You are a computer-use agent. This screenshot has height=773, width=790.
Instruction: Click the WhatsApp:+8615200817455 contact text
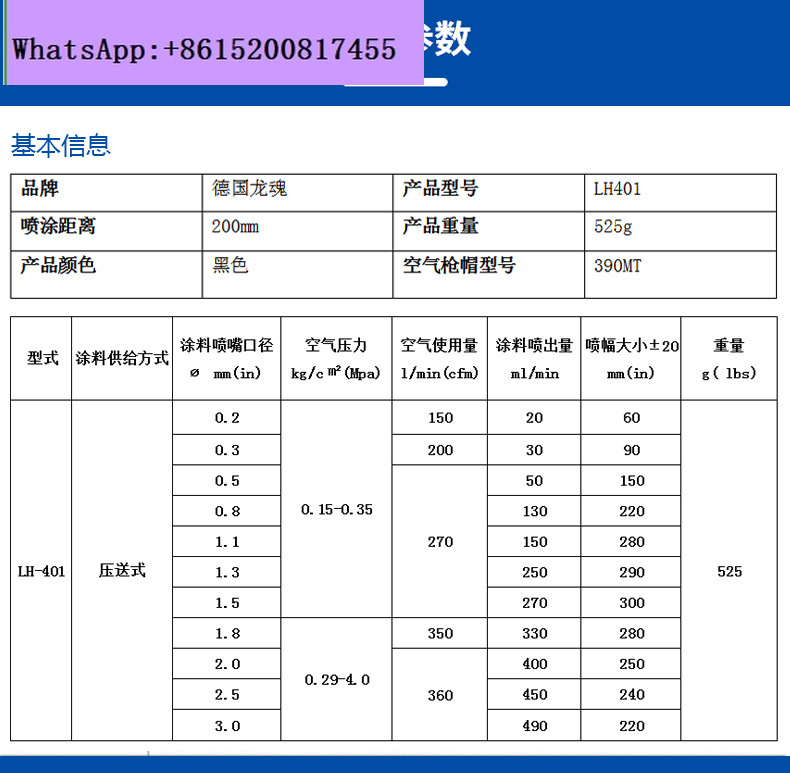tap(204, 50)
